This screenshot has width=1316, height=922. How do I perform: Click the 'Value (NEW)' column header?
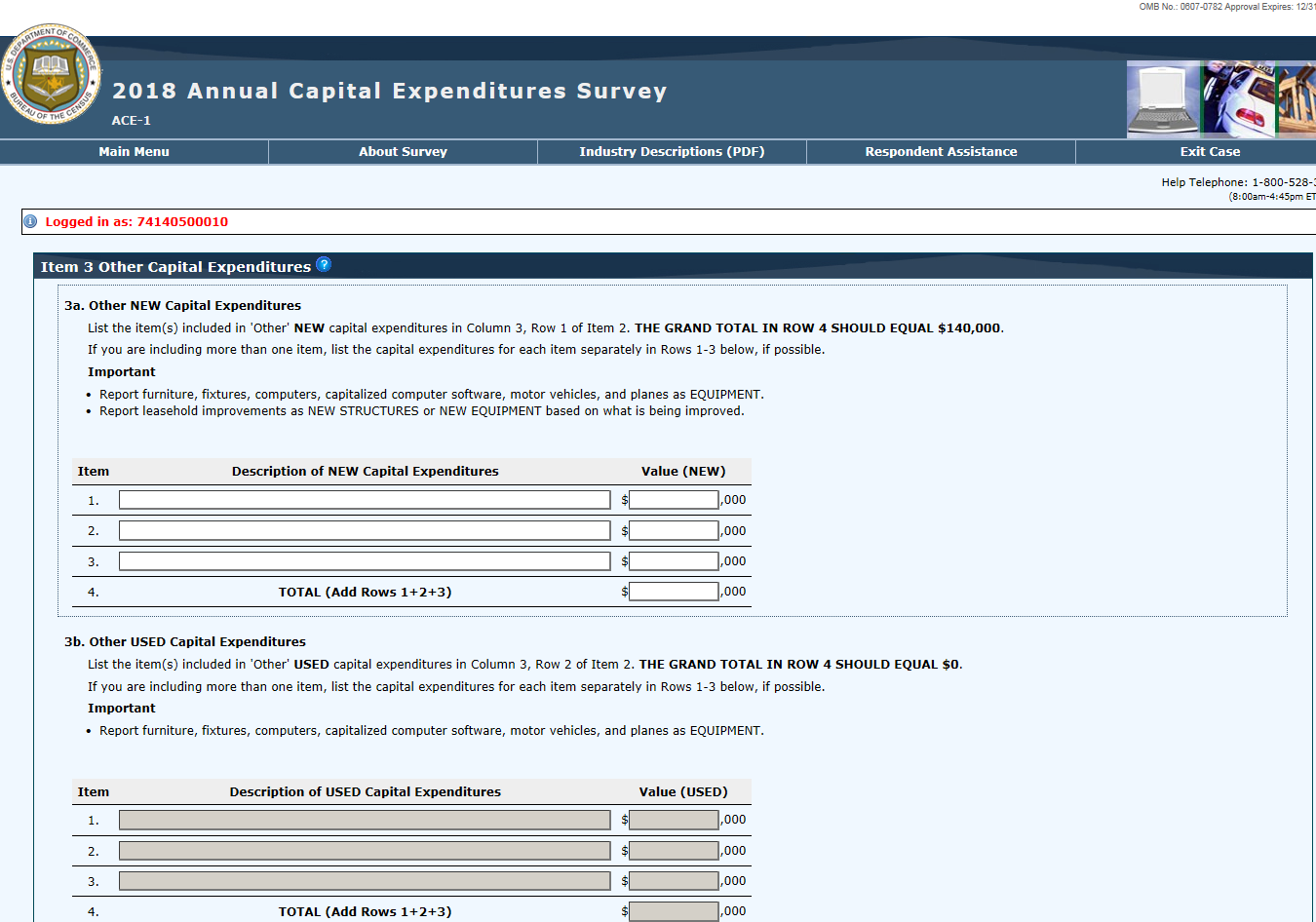[683, 472]
